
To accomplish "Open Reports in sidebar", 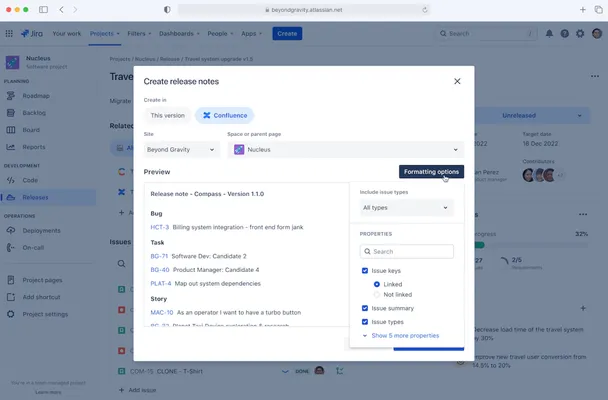I will pos(33,147).
